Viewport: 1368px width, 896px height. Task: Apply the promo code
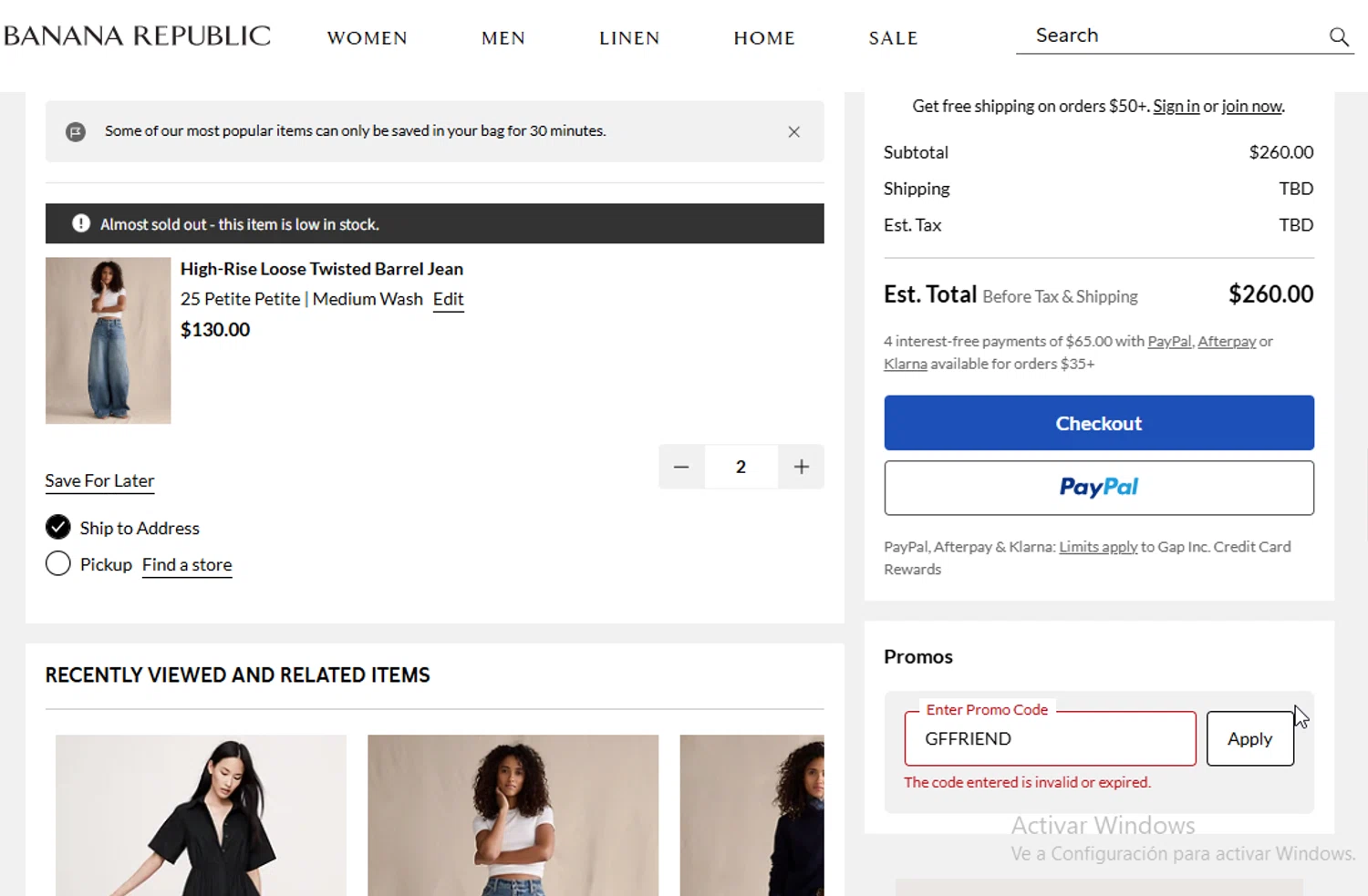1249,738
